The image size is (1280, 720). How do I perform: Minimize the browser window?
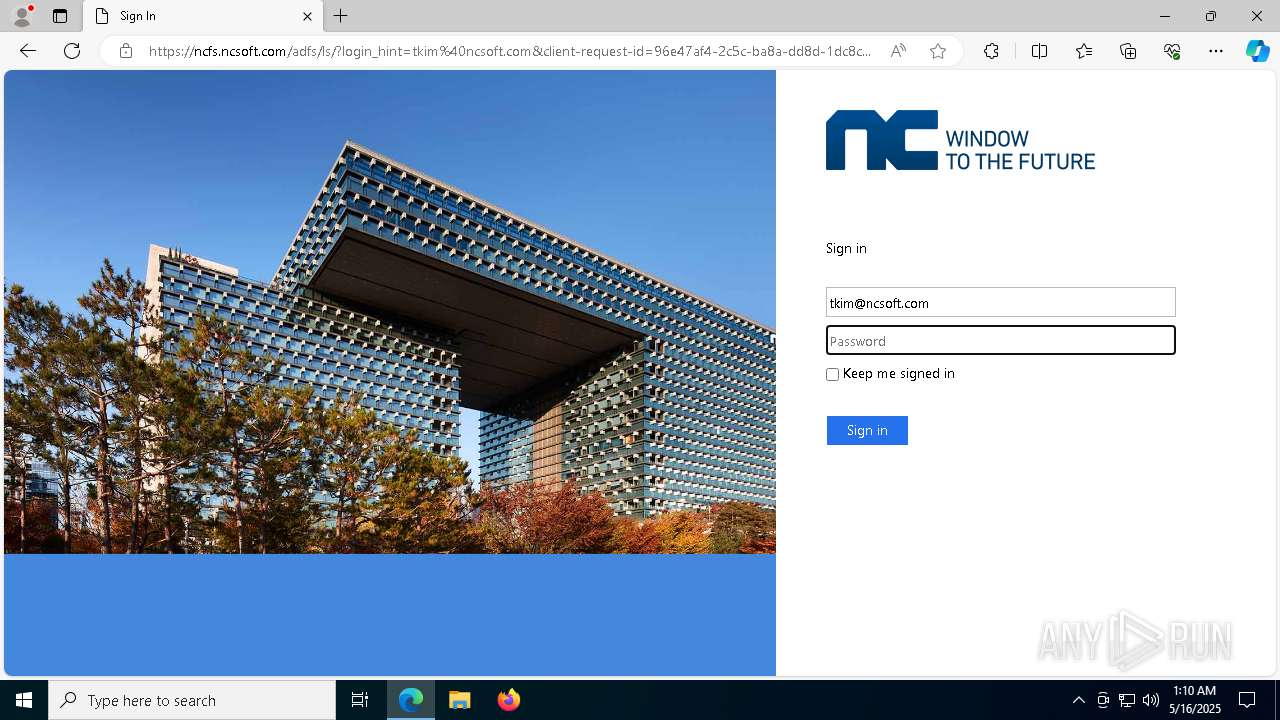tap(1165, 16)
